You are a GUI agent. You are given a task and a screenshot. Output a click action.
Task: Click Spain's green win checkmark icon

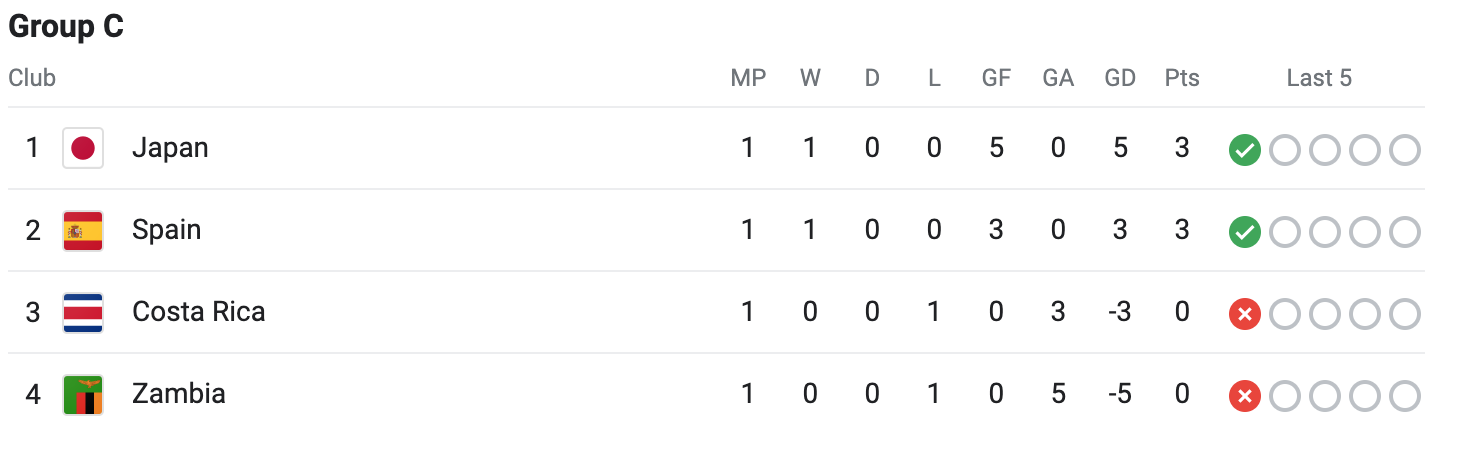pos(1244,233)
